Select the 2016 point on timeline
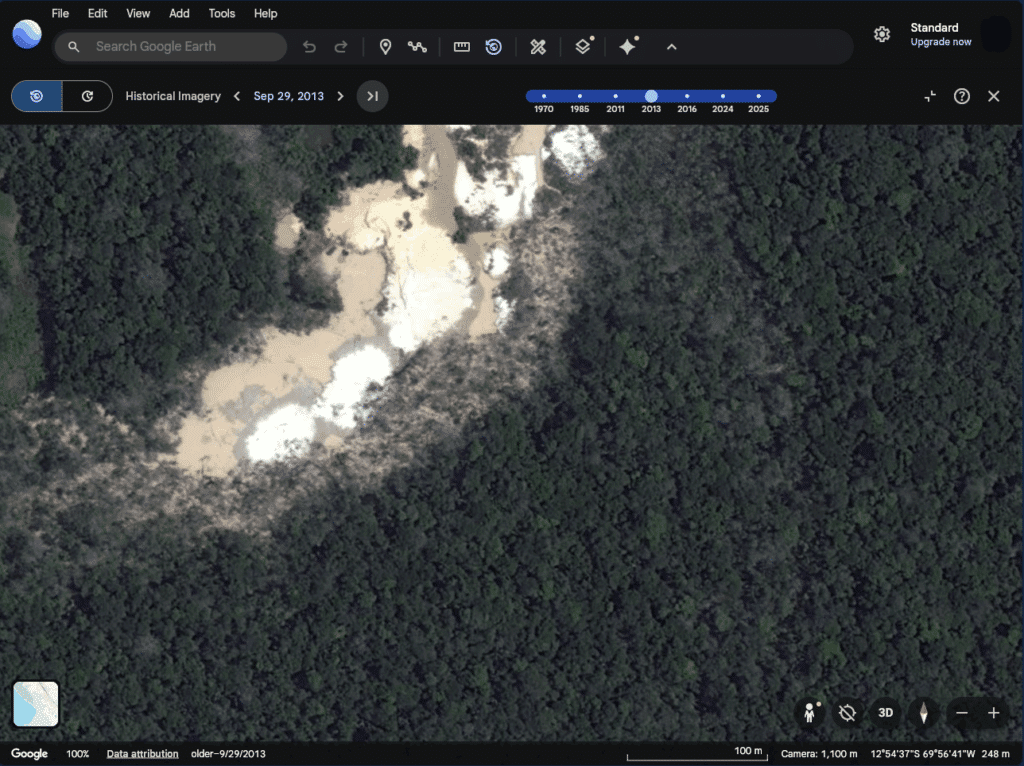The height and width of the screenshot is (766, 1024). pyautogui.click(x=687, y=97)
